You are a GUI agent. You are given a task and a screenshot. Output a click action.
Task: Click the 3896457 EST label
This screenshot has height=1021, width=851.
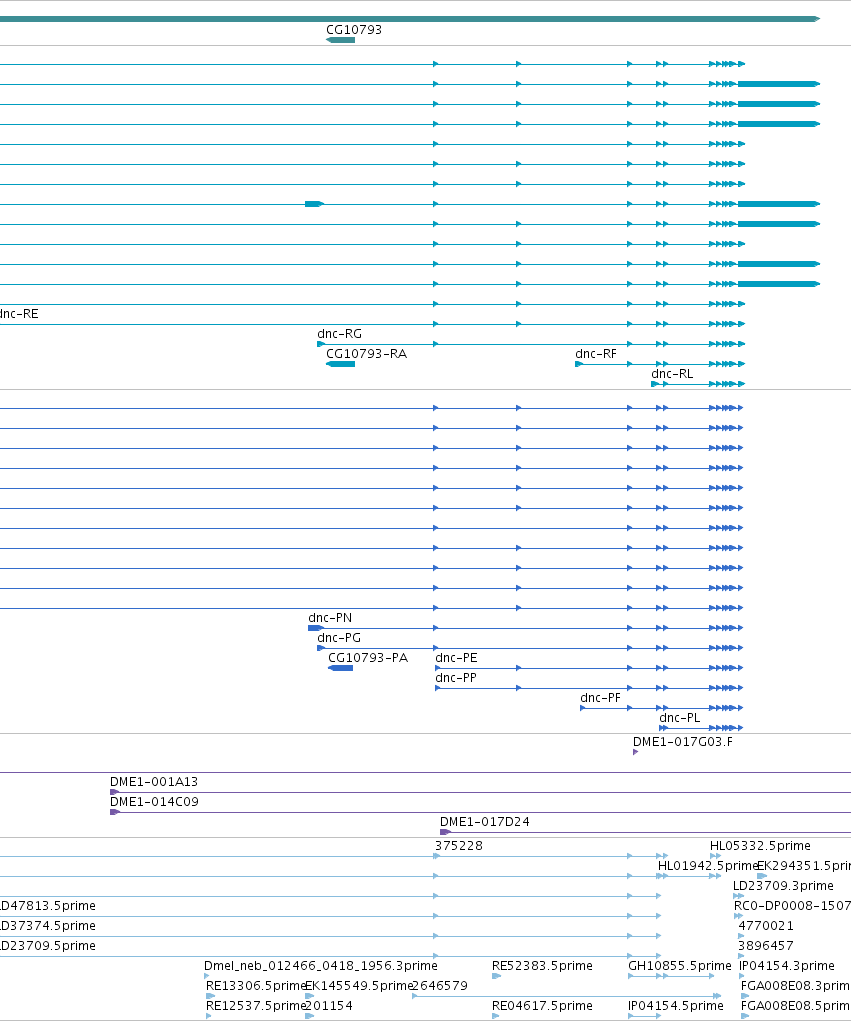(x=766, y=946)
